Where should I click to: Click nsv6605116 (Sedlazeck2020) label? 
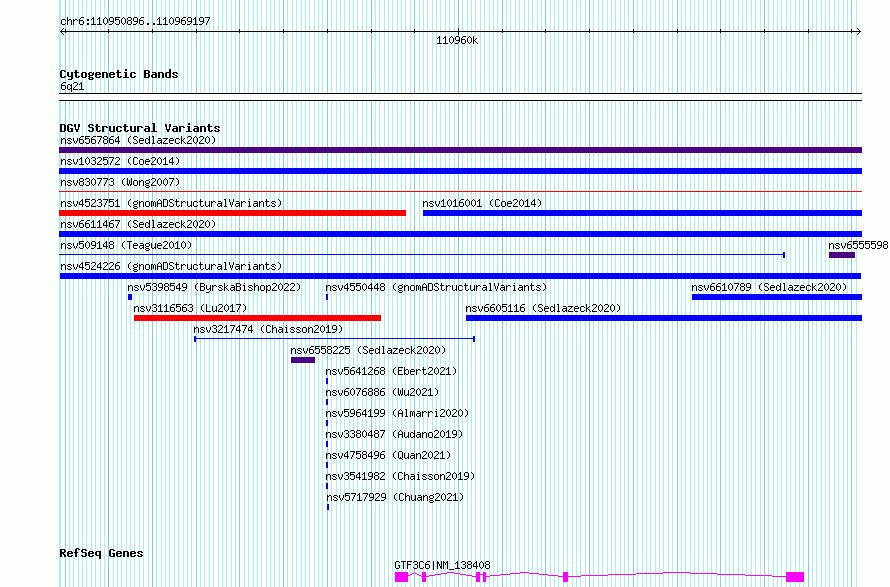tap(543, 308)
